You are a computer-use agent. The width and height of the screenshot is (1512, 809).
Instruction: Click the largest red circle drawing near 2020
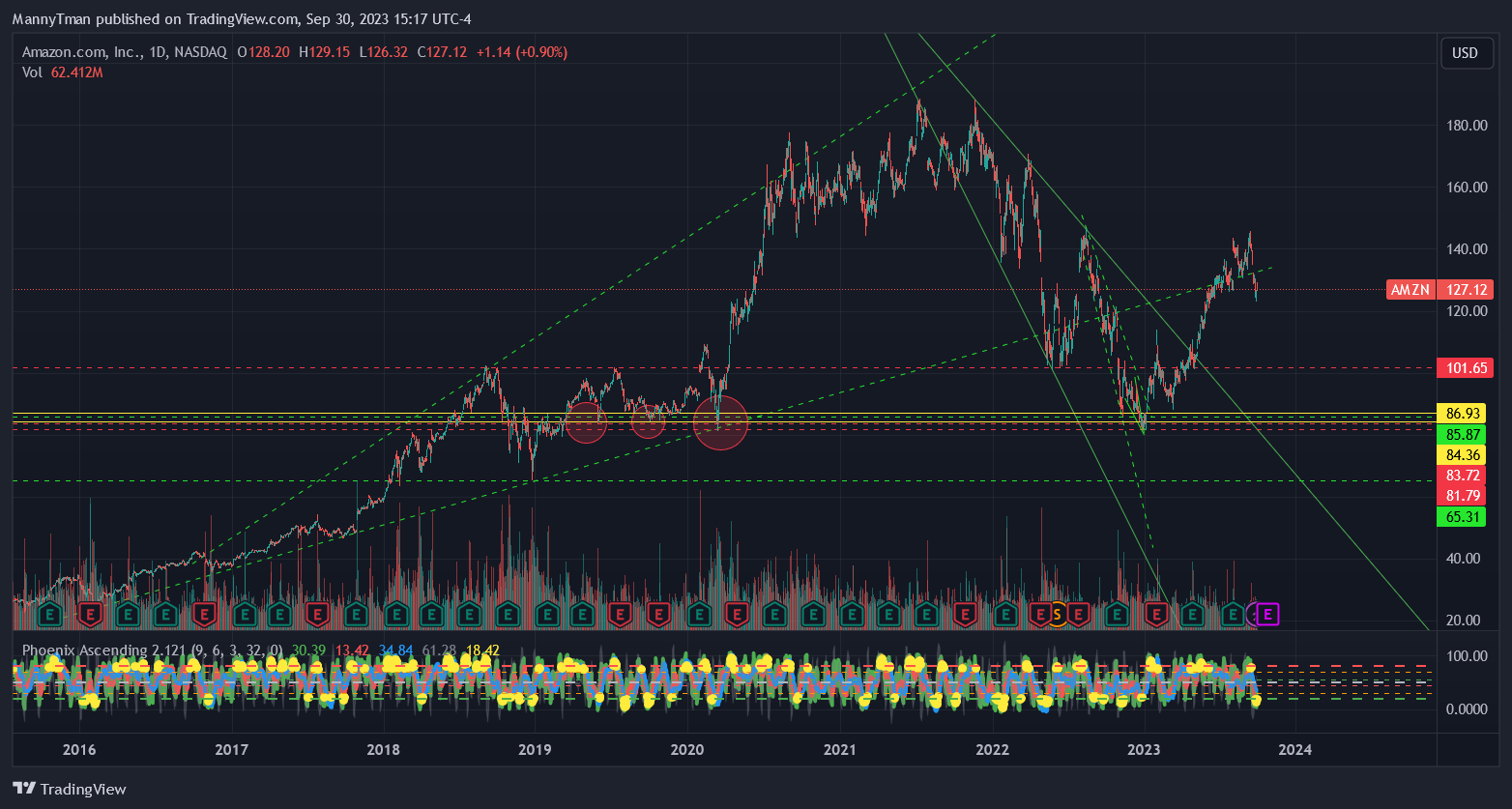720,422
